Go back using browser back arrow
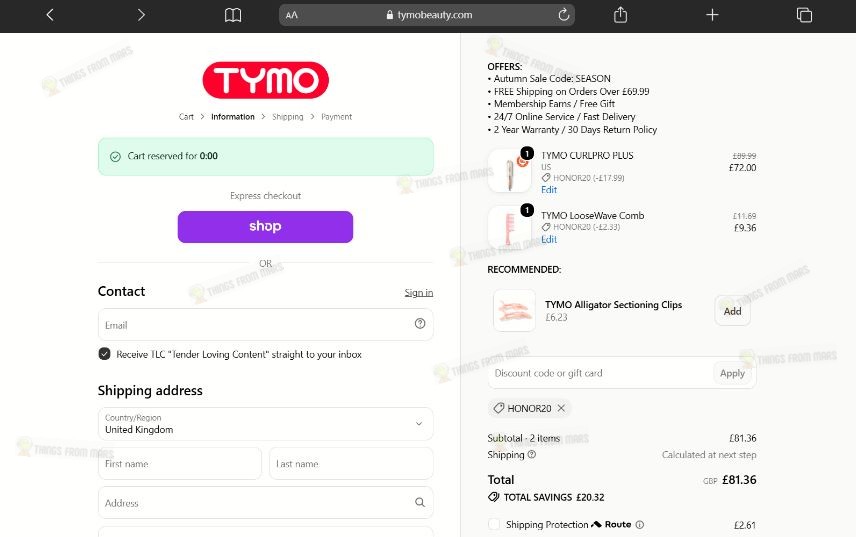856x537 pixels. click(50, 15)
